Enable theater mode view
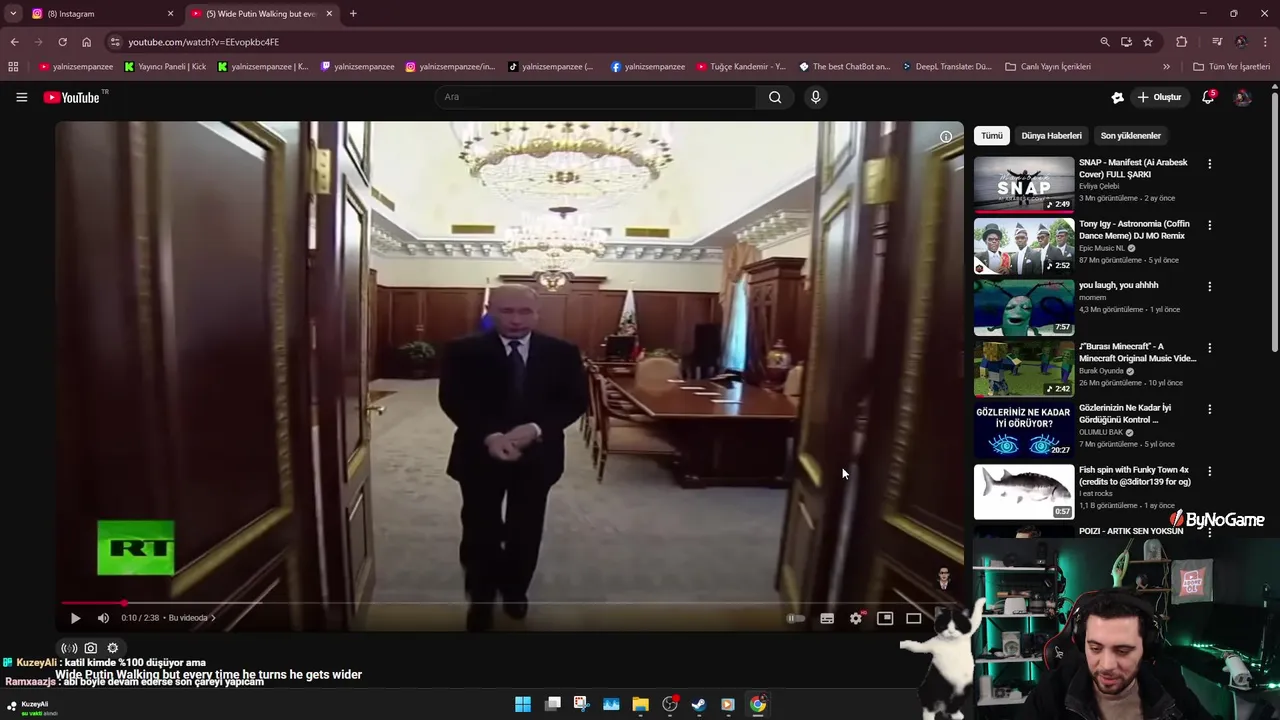Screen dimensions: 1280x720 (914, 618)
